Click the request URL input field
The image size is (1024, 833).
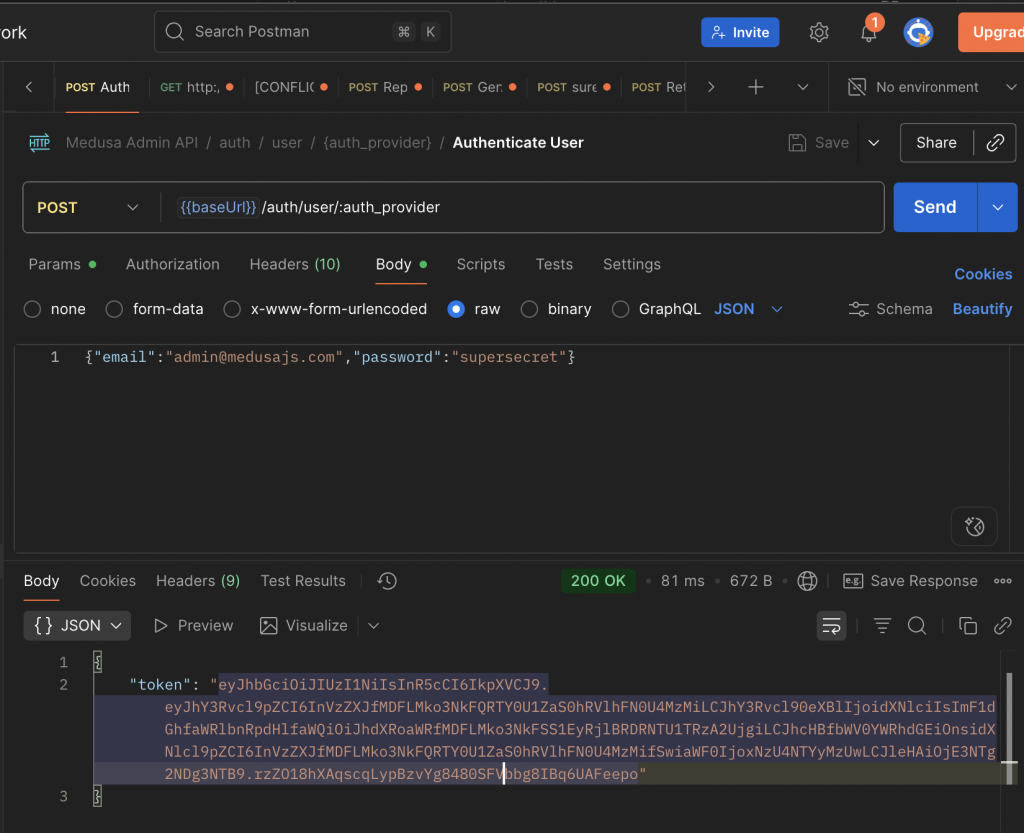(522, 208)
